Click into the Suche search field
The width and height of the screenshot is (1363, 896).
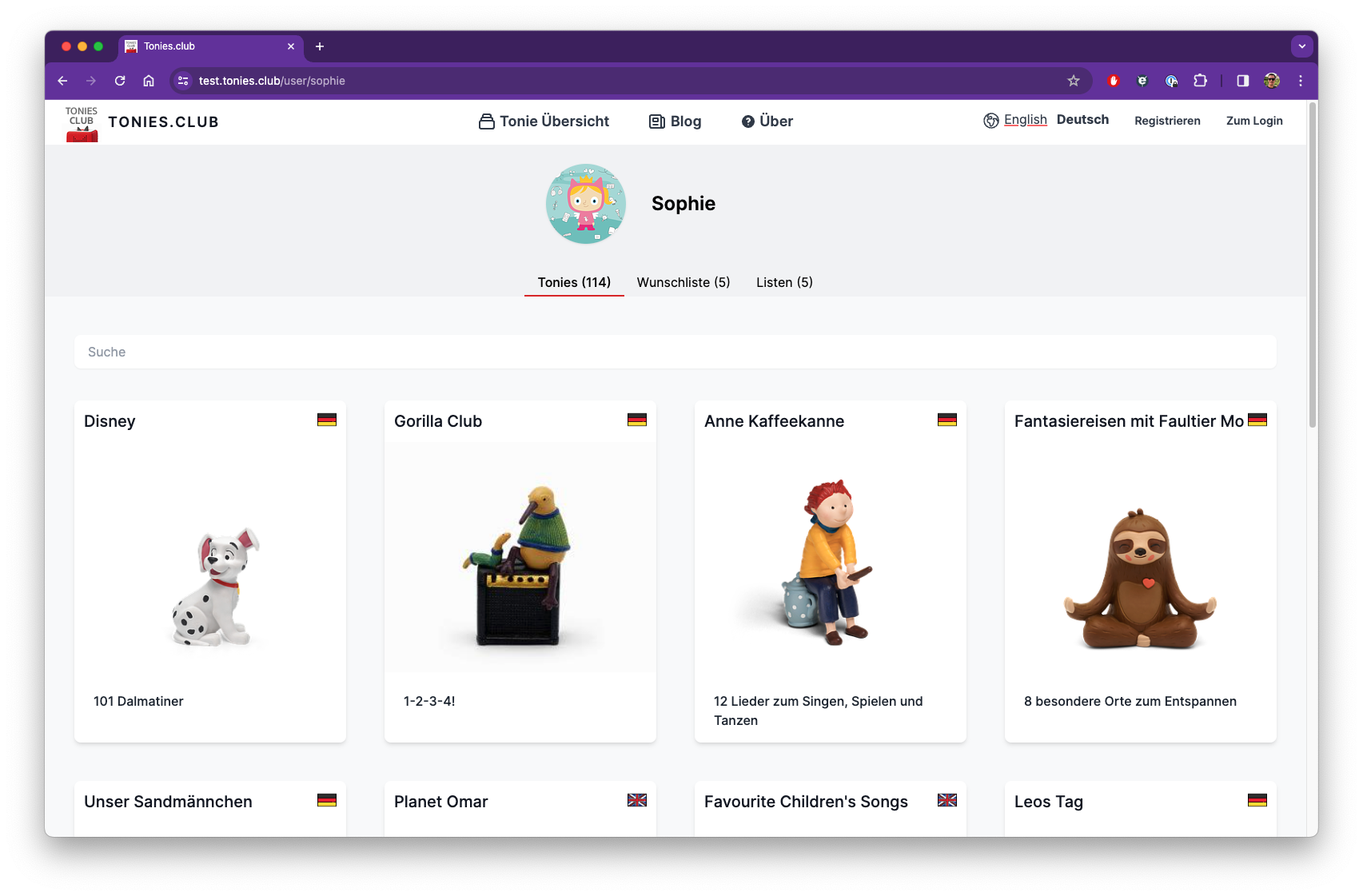point(676,352)
